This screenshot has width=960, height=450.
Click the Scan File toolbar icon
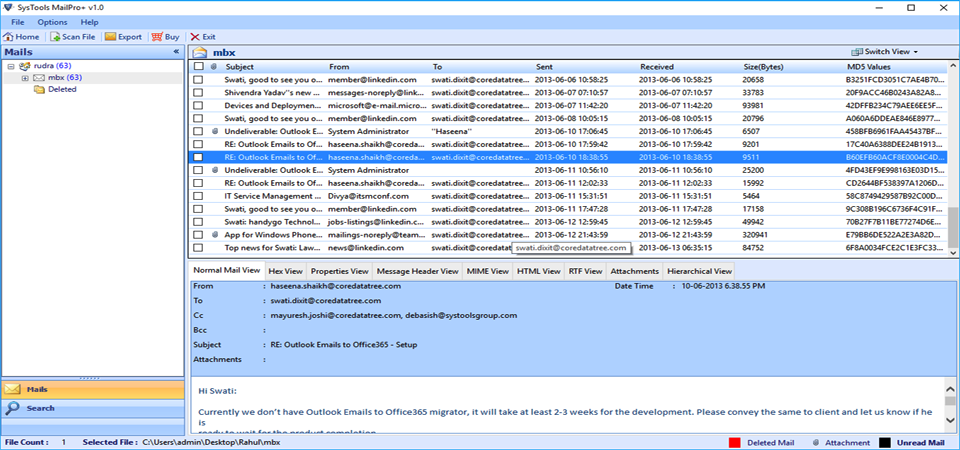55,37
